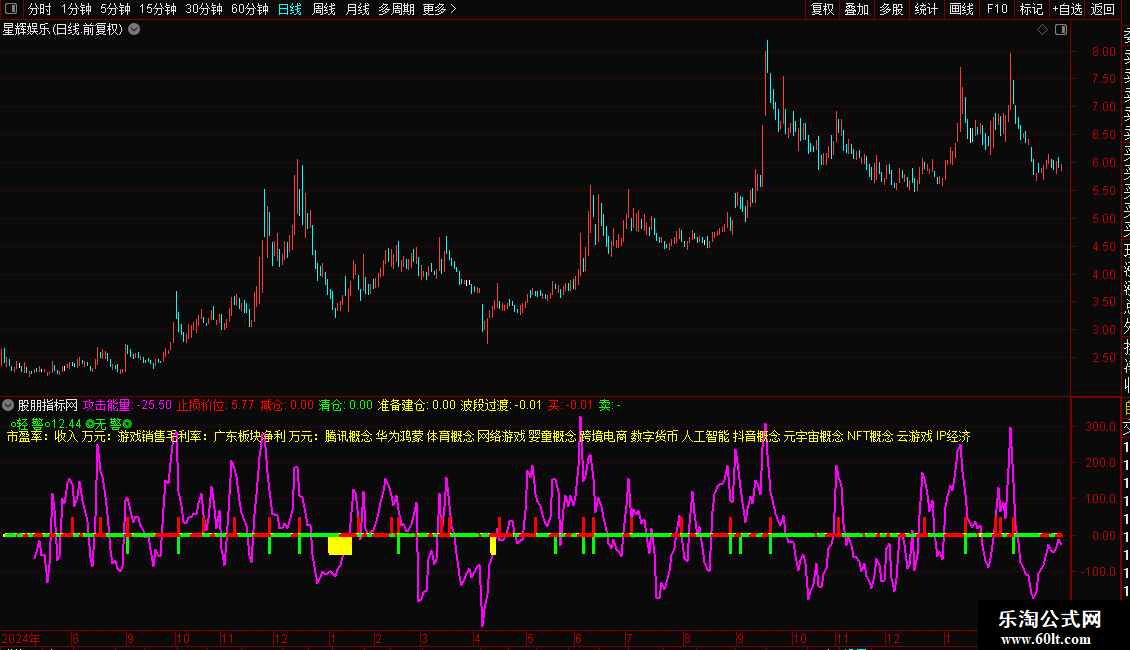Click the 300.0 indicator axis label
Viewport: 1130px width, 650px height.
pos(1100,427)
